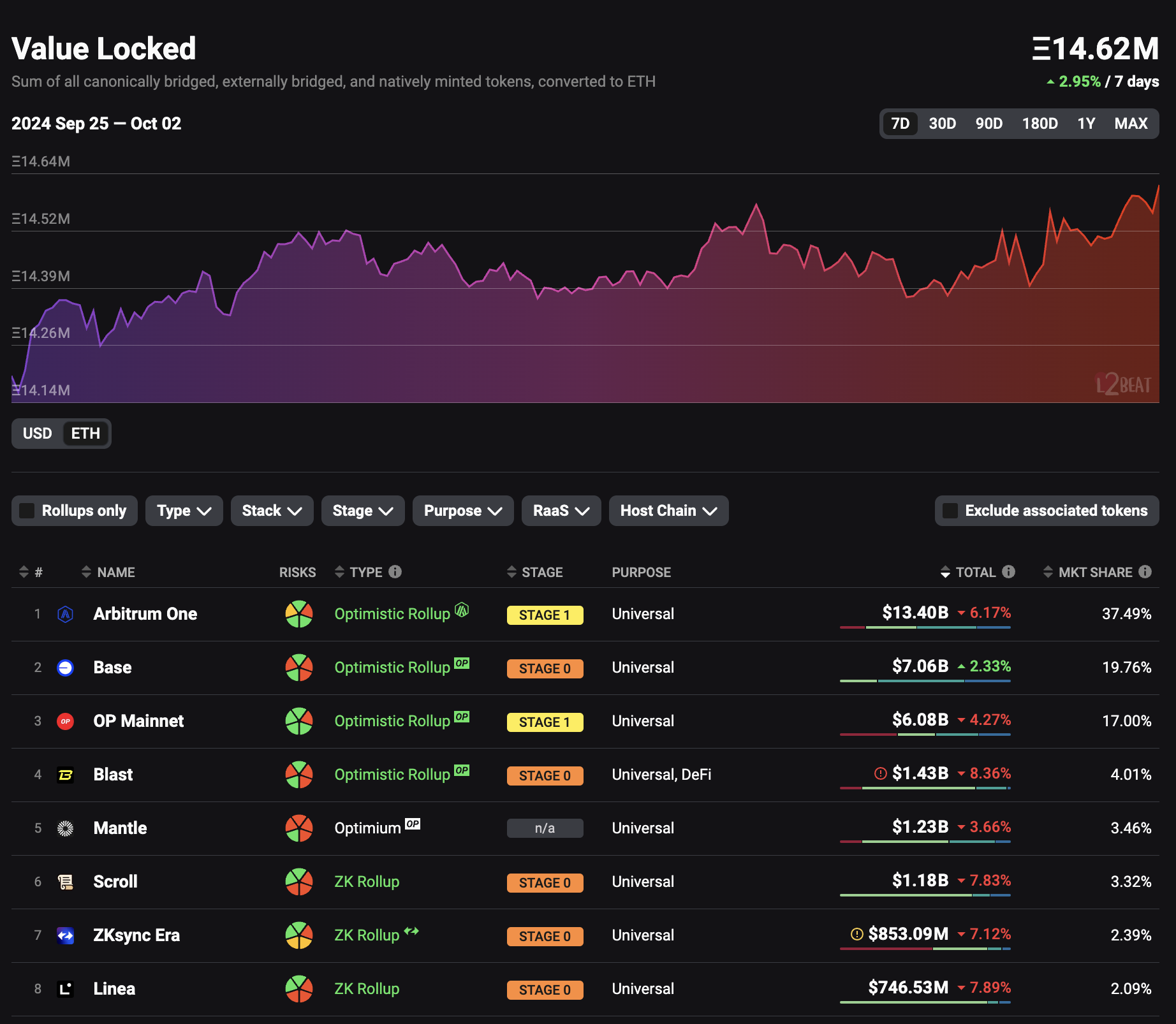Click Scroll's $1.18B total value
This screenshot has height=1024, width=1176.
(920, 881)
